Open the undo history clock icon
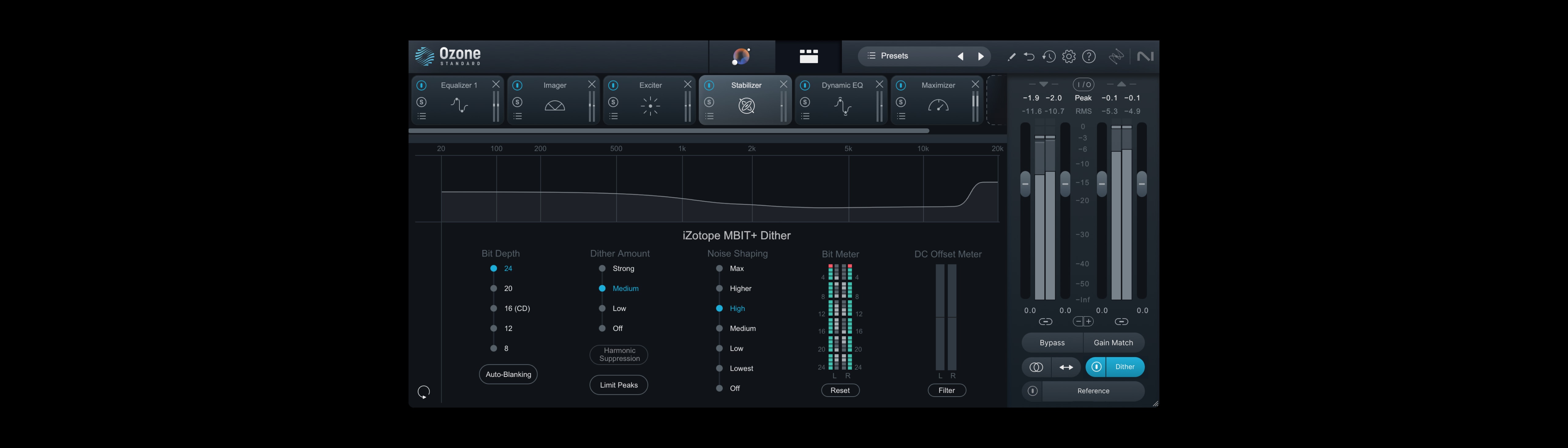 (x=1049, y=57)
